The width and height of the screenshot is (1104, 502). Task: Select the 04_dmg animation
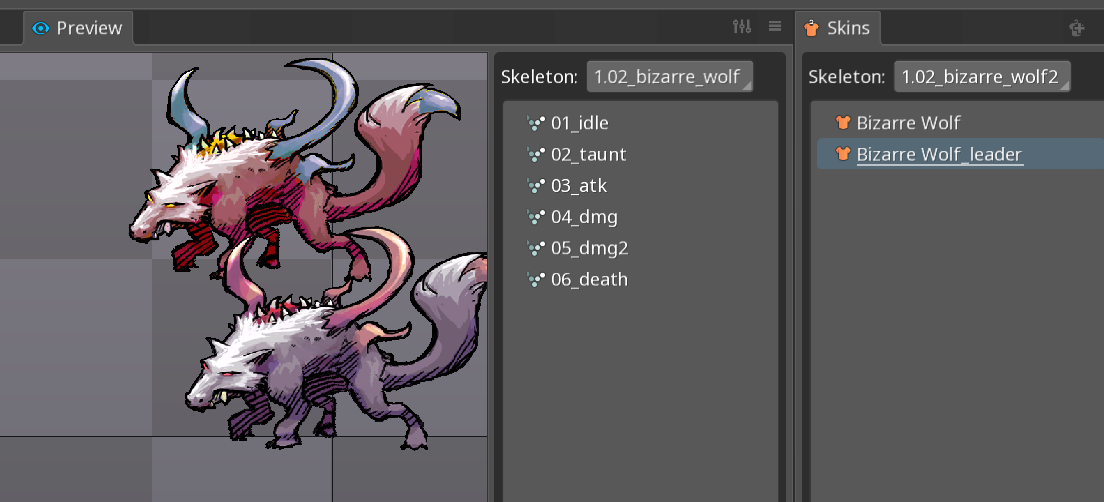tap(584, 217)
